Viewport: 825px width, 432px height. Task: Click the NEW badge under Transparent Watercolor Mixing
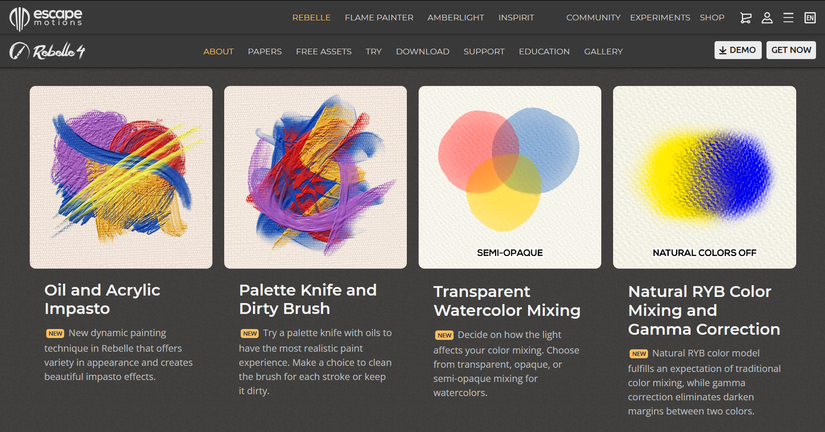(444, 335)
